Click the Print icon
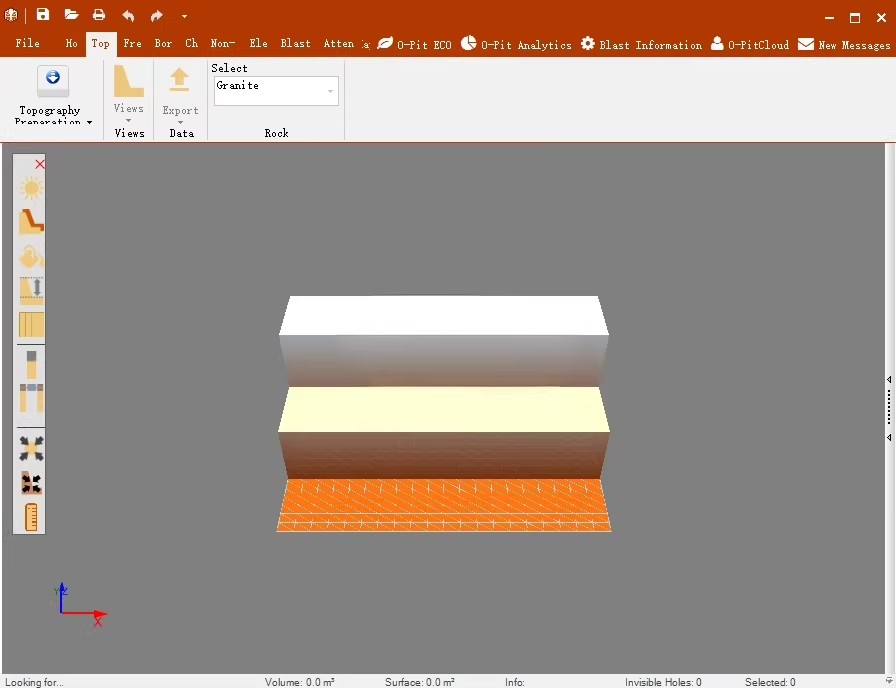 [x=99, y=15]
